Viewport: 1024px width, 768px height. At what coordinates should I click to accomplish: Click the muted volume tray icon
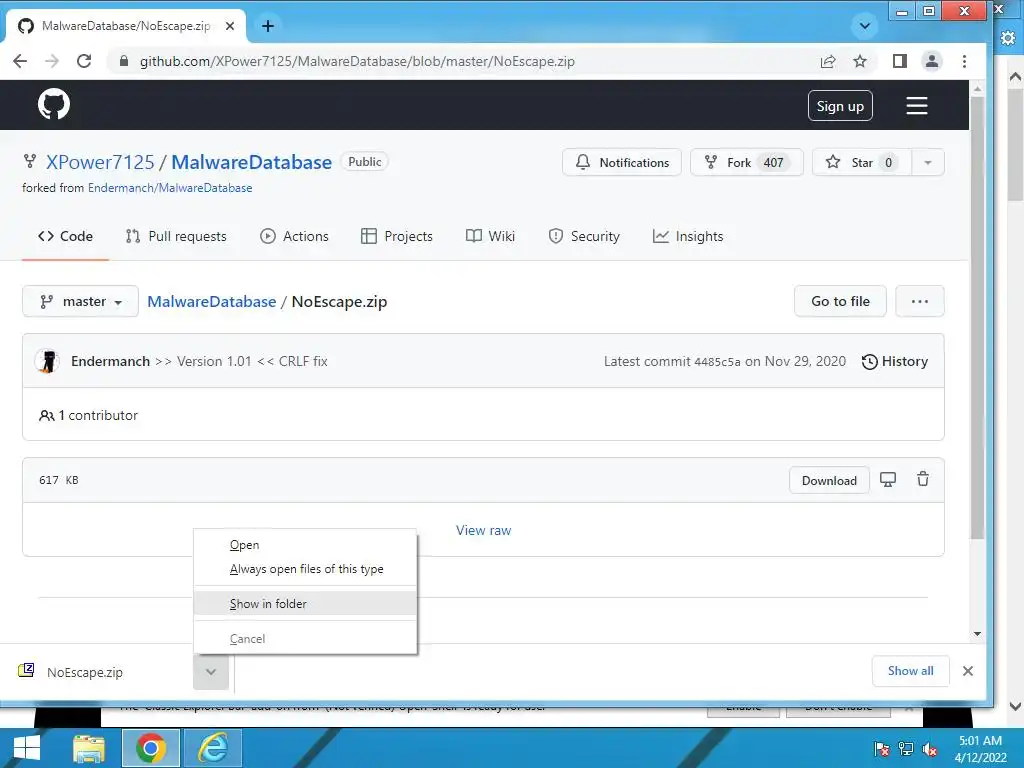tap(930, 749)
